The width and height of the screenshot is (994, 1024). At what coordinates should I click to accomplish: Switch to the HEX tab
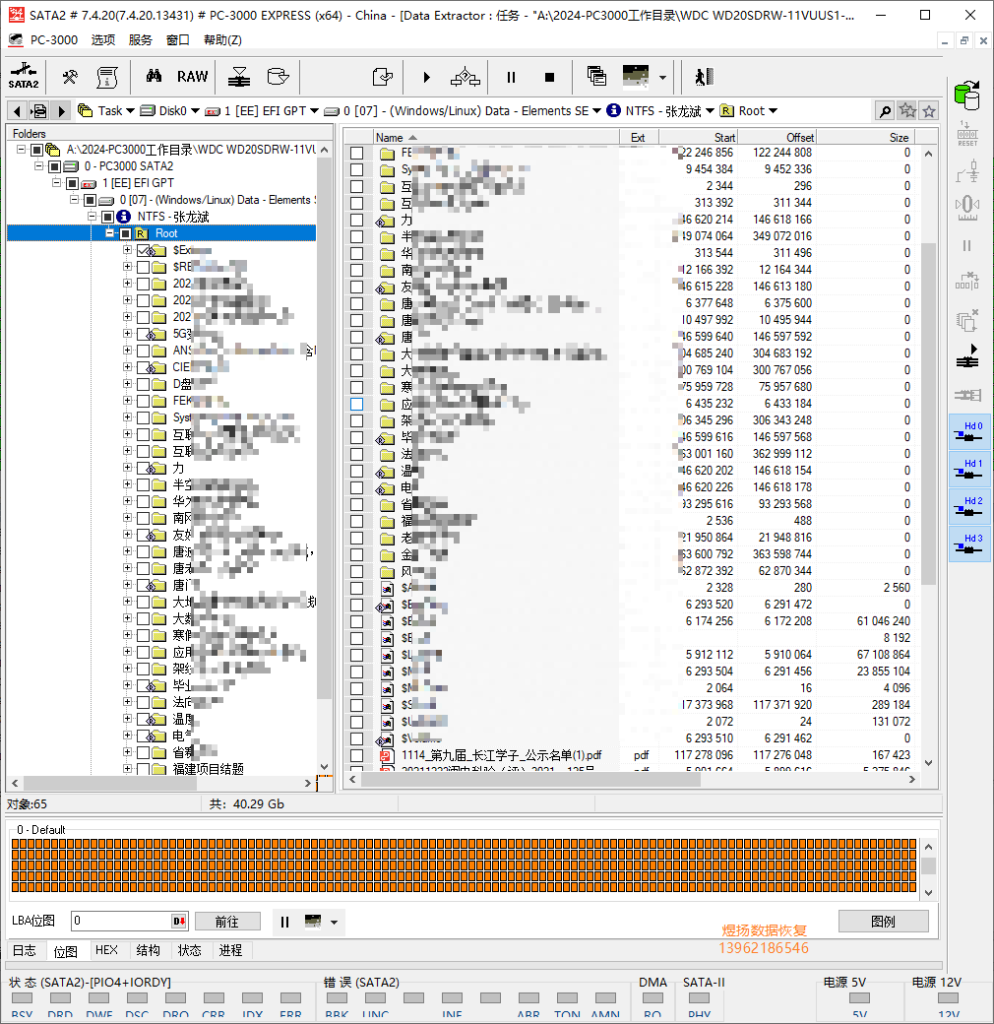pyautogui.click(x=106, y=950)
